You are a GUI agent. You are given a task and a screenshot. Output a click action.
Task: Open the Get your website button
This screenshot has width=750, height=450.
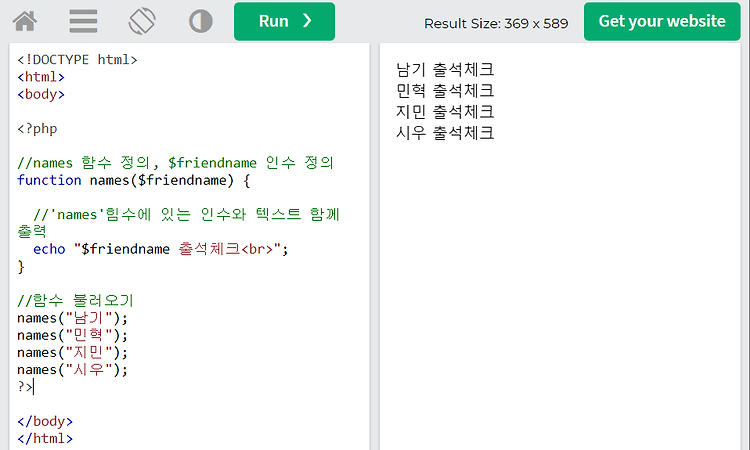click(x=662, y=22)
